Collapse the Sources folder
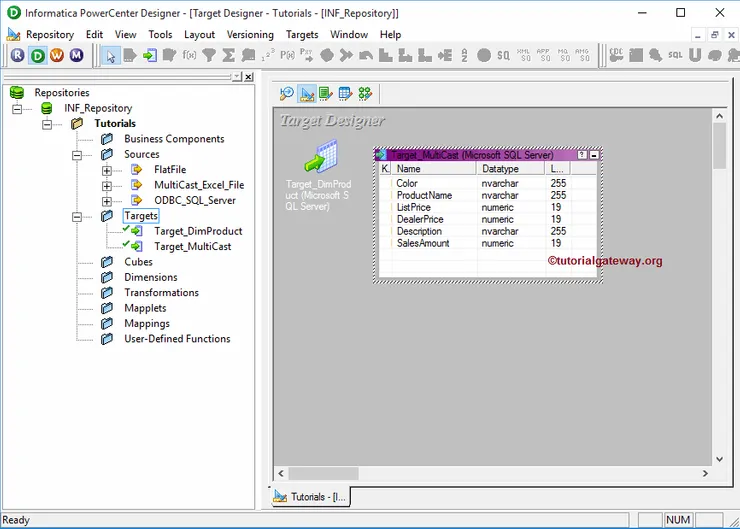Viewport: 740px width, 529px height. tap(77, 155)
